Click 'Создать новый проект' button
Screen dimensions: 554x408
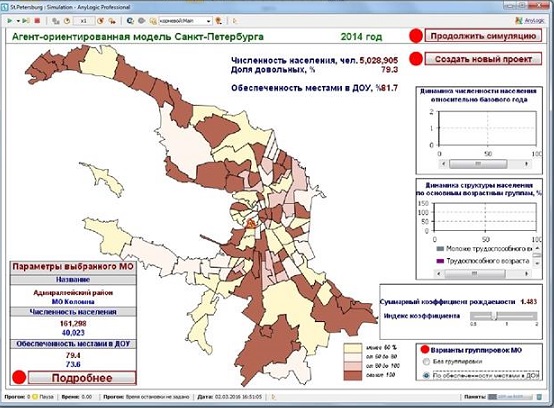pos(483,59)
